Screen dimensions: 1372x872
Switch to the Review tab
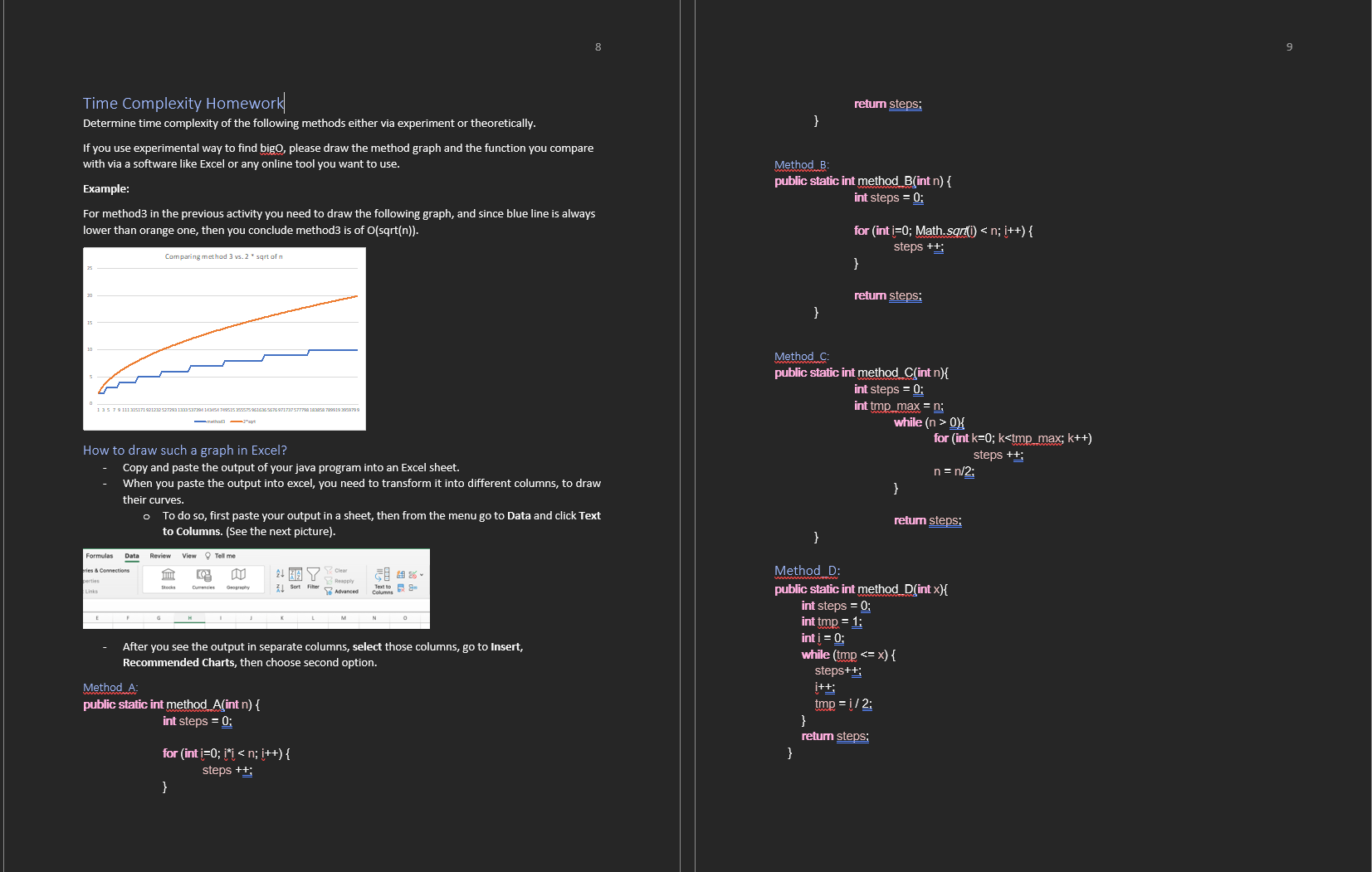[x=160, y=556]
